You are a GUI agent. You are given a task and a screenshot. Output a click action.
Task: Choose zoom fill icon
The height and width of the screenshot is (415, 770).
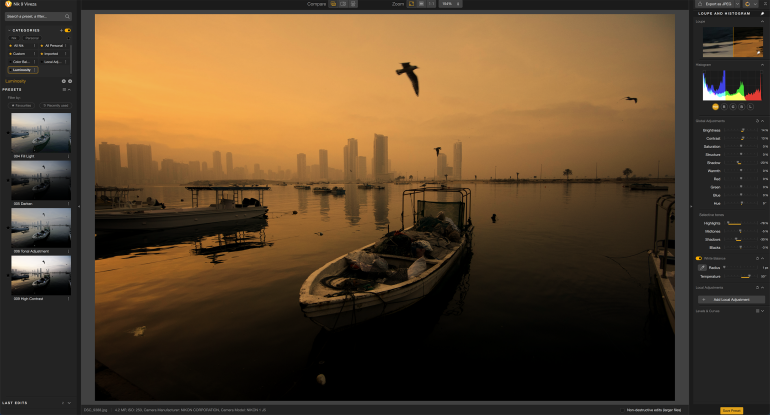pos(421,4)
